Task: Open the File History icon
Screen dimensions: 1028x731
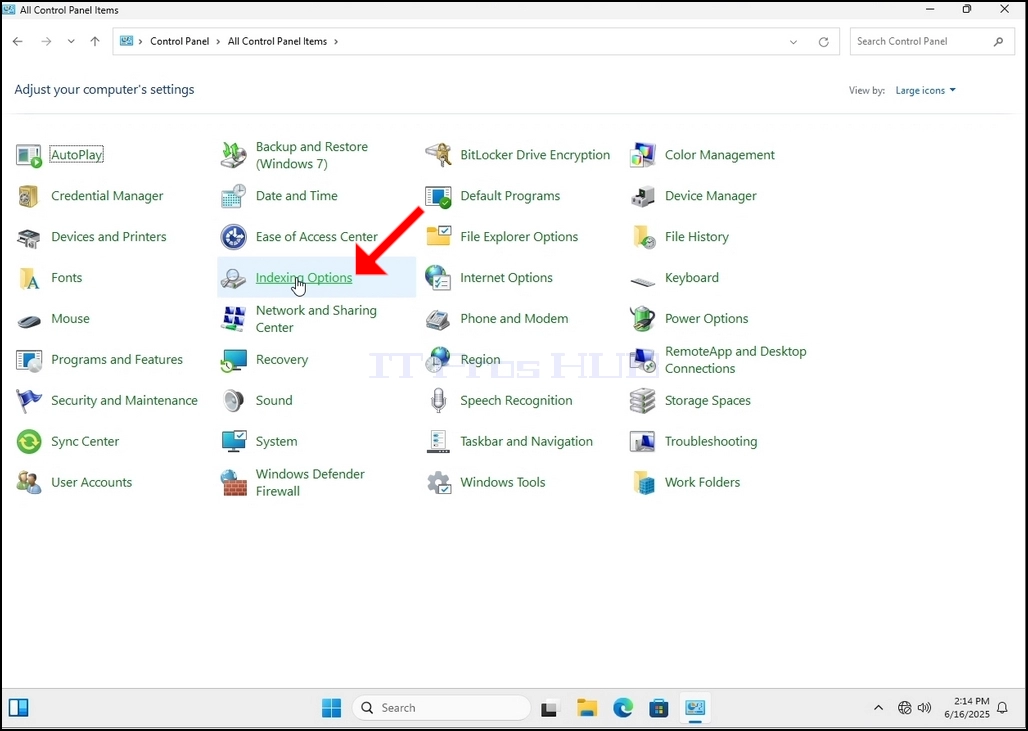Action: [x=642, y=237]
